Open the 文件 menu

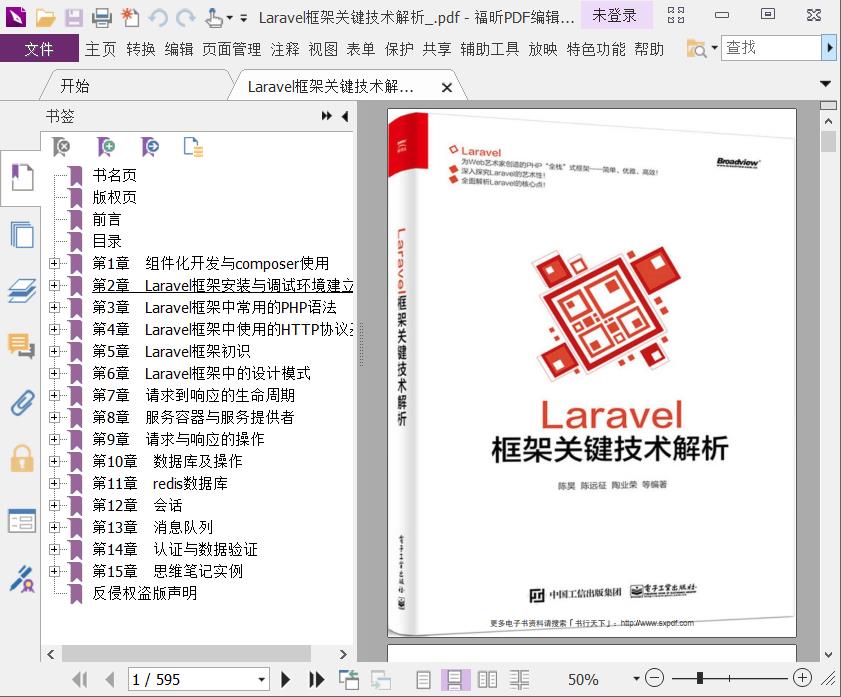coord(39,49)
